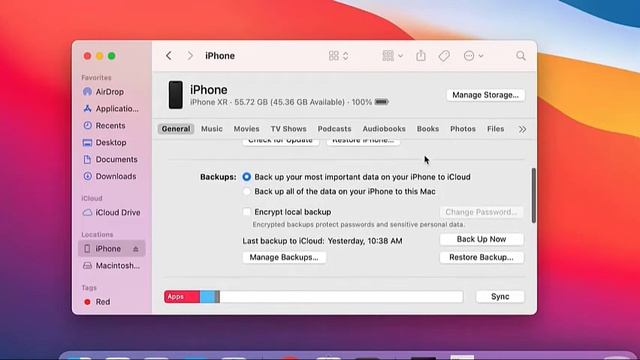
Task: Show more tabs with double chevron
Action: (522, 129)
